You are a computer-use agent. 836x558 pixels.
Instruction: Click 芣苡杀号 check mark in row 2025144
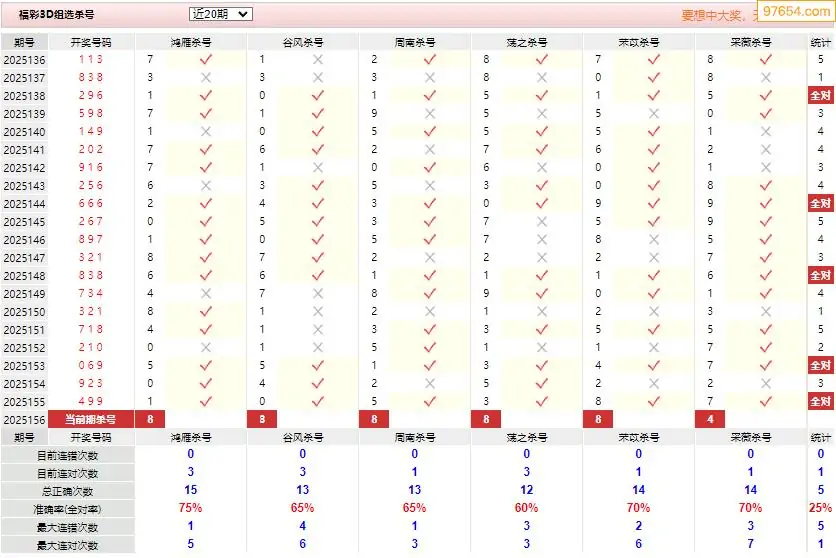[654, 204]
